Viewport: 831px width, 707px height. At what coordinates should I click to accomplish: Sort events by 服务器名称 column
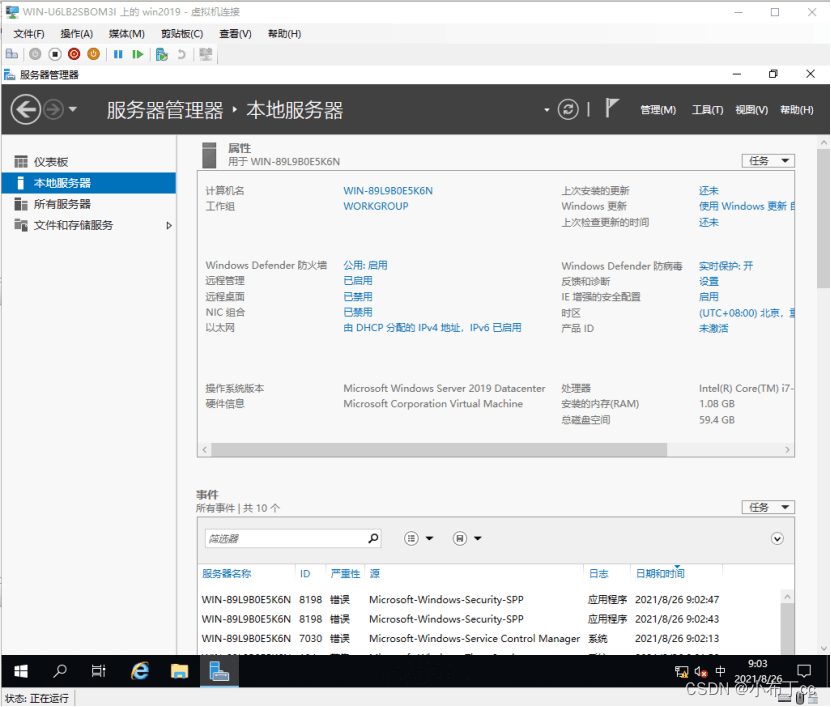[226, 573]
